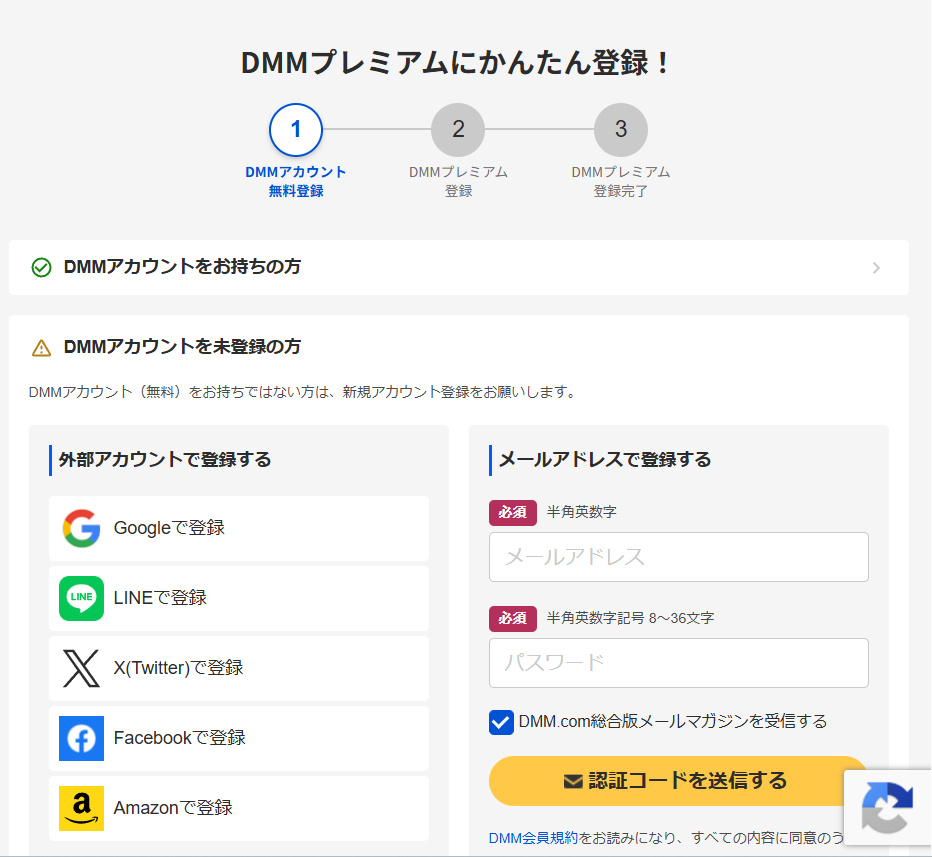Click the 必須 badge above email field
The height and width of the screenshot is (857, 932).
point(513,513)
